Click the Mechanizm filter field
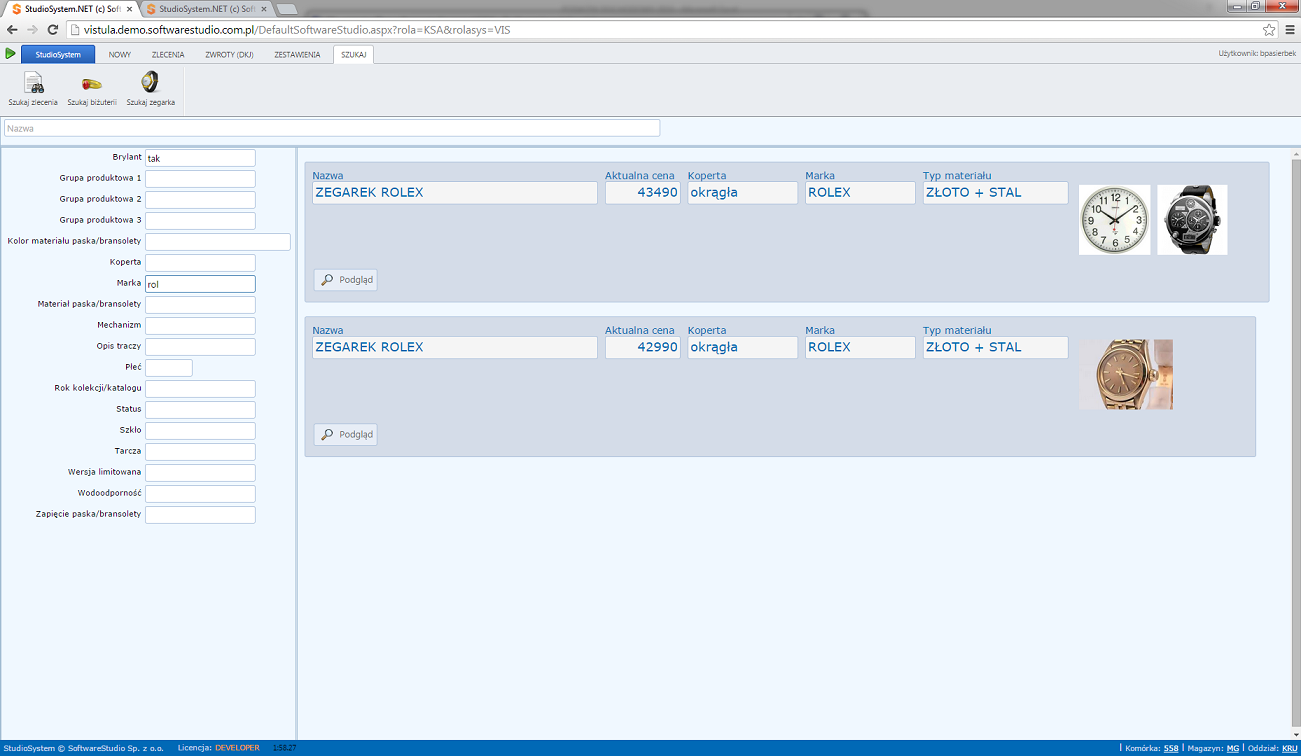Screen dimensions: 1301x756 point(200,326)
